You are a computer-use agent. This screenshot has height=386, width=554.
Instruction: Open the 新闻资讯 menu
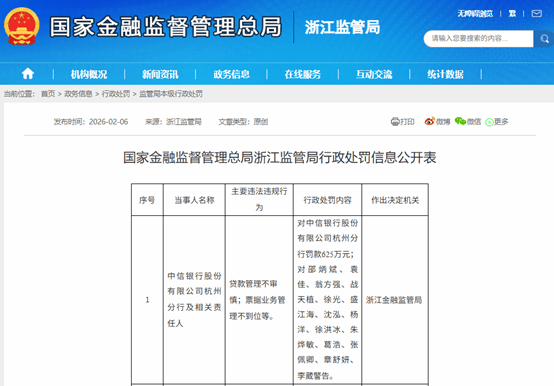(x=160, y=74)
